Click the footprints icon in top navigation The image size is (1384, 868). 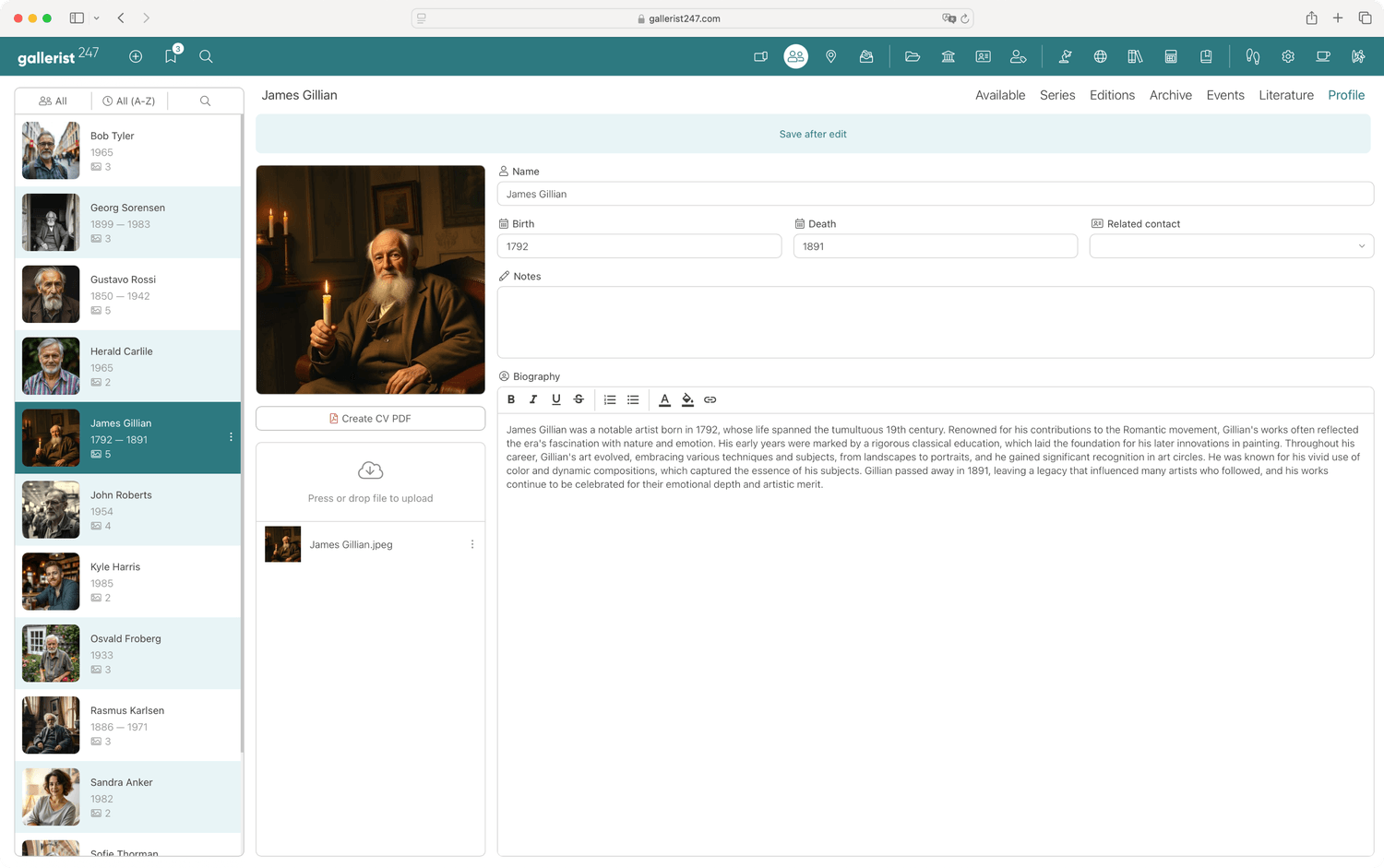[1252, 56]
